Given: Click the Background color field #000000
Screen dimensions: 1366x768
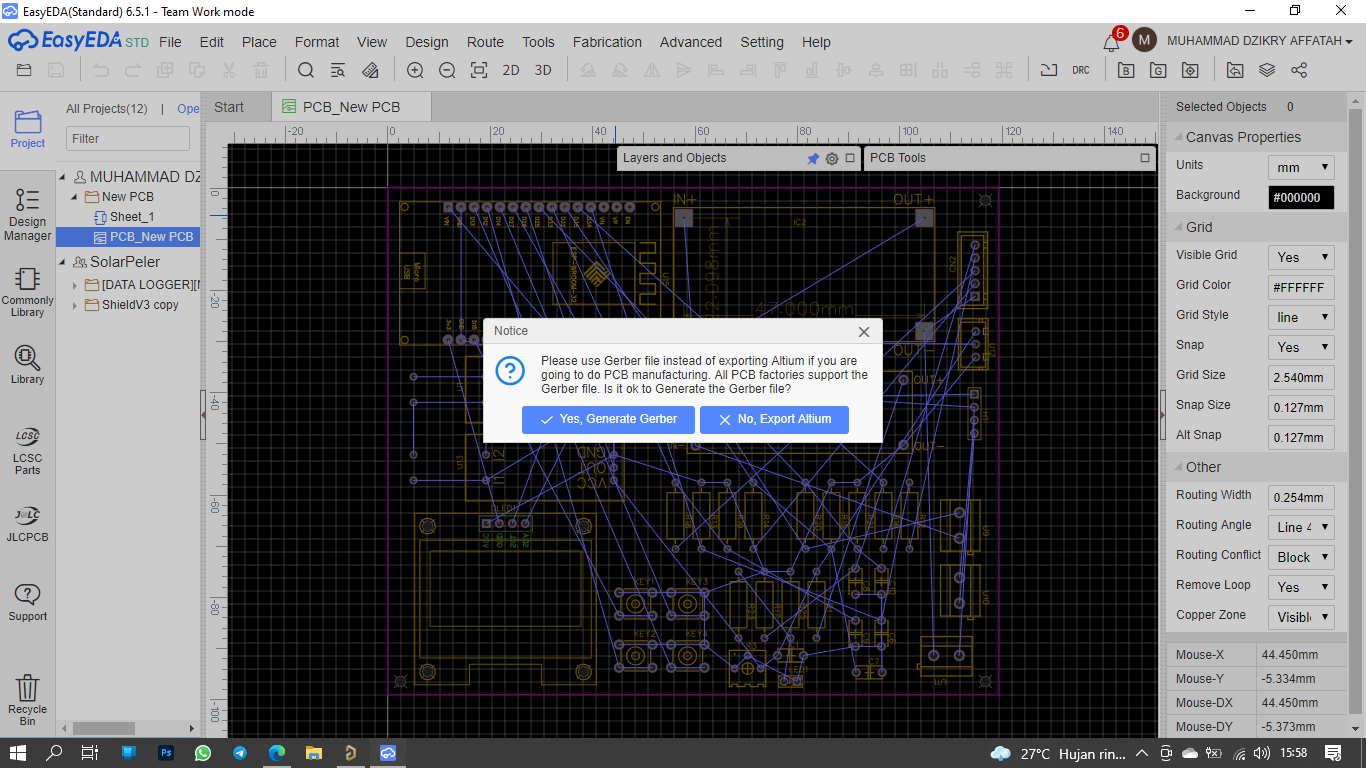Looking at the screenshot, I should 1301,197.
